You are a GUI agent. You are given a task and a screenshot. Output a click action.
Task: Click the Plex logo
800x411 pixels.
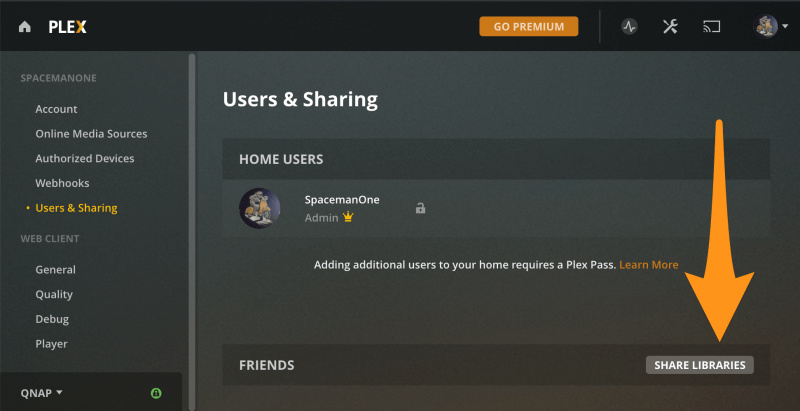[67, 27]
